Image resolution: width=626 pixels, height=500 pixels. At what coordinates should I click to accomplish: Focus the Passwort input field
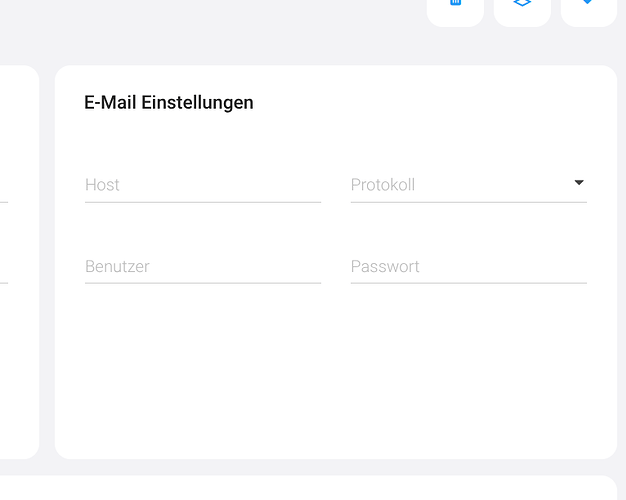pyautogui.click(x=469, y=266)
